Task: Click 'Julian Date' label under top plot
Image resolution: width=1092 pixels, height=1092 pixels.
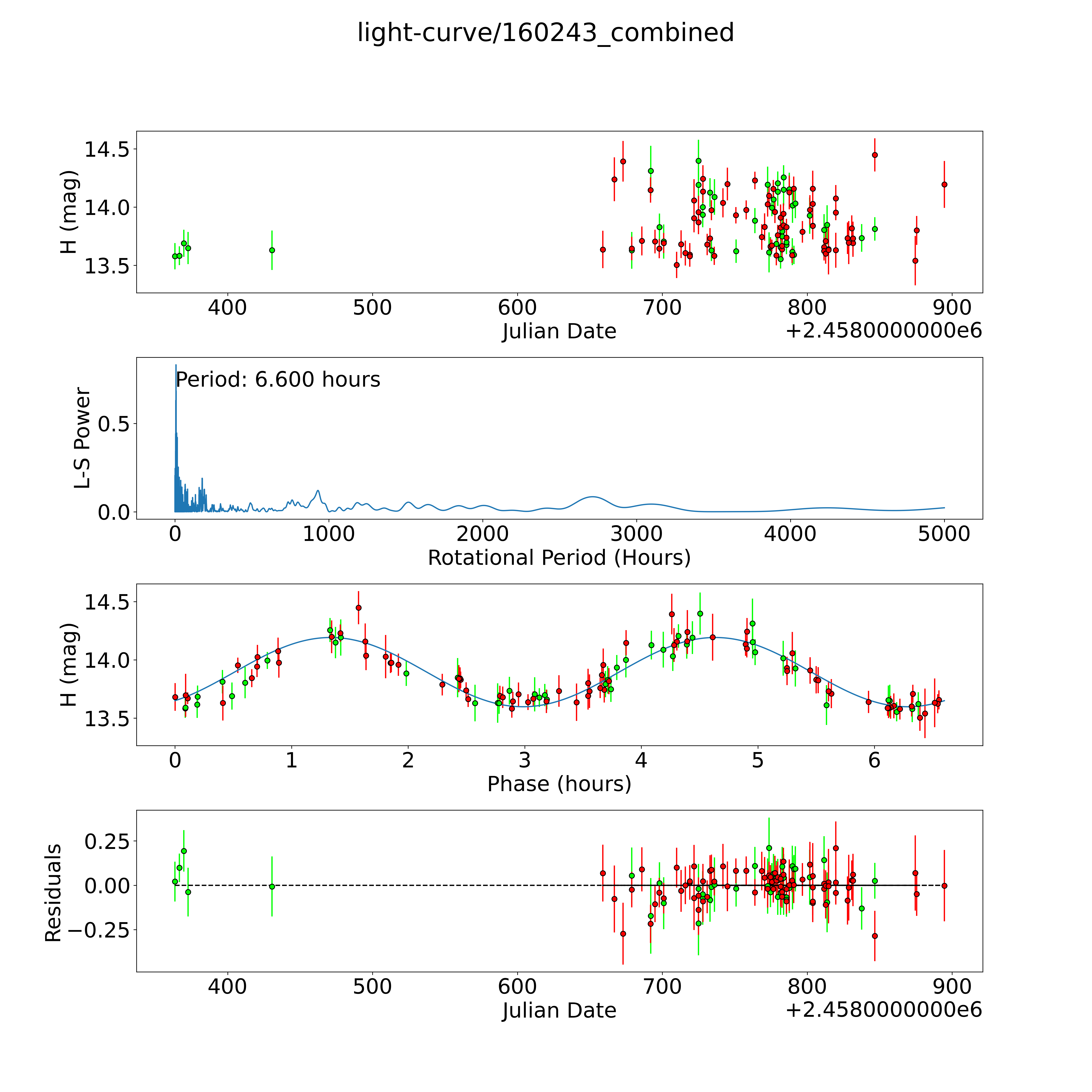Action: (x=559, y=331)
